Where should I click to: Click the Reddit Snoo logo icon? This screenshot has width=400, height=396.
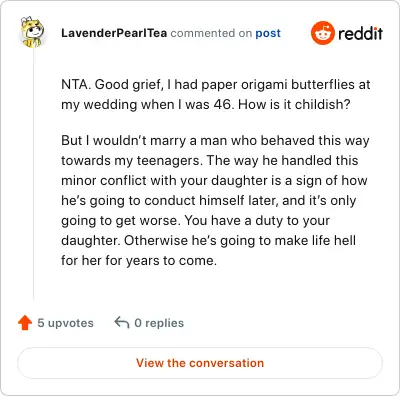(322, 33)
